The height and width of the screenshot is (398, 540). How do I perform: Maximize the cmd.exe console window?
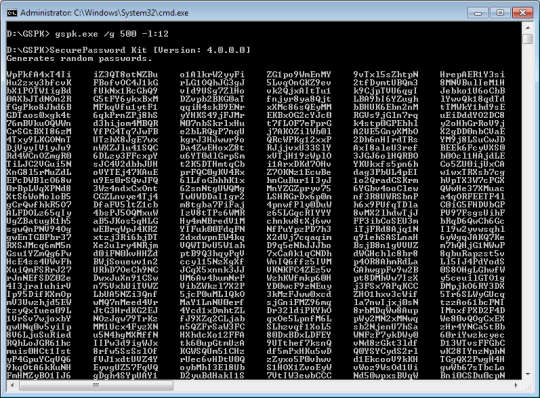500,13
